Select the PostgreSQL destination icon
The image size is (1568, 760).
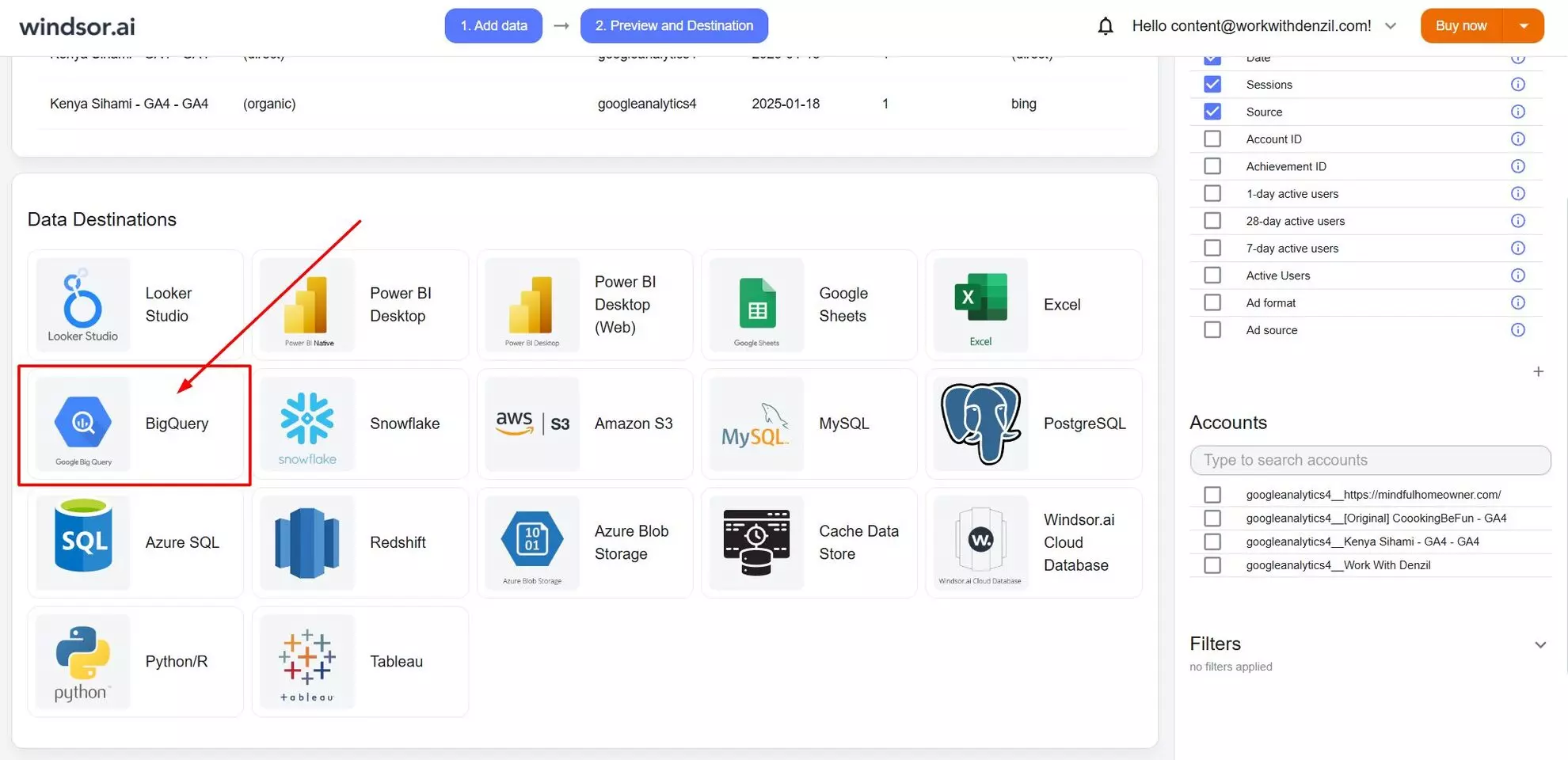coord(980,424)
